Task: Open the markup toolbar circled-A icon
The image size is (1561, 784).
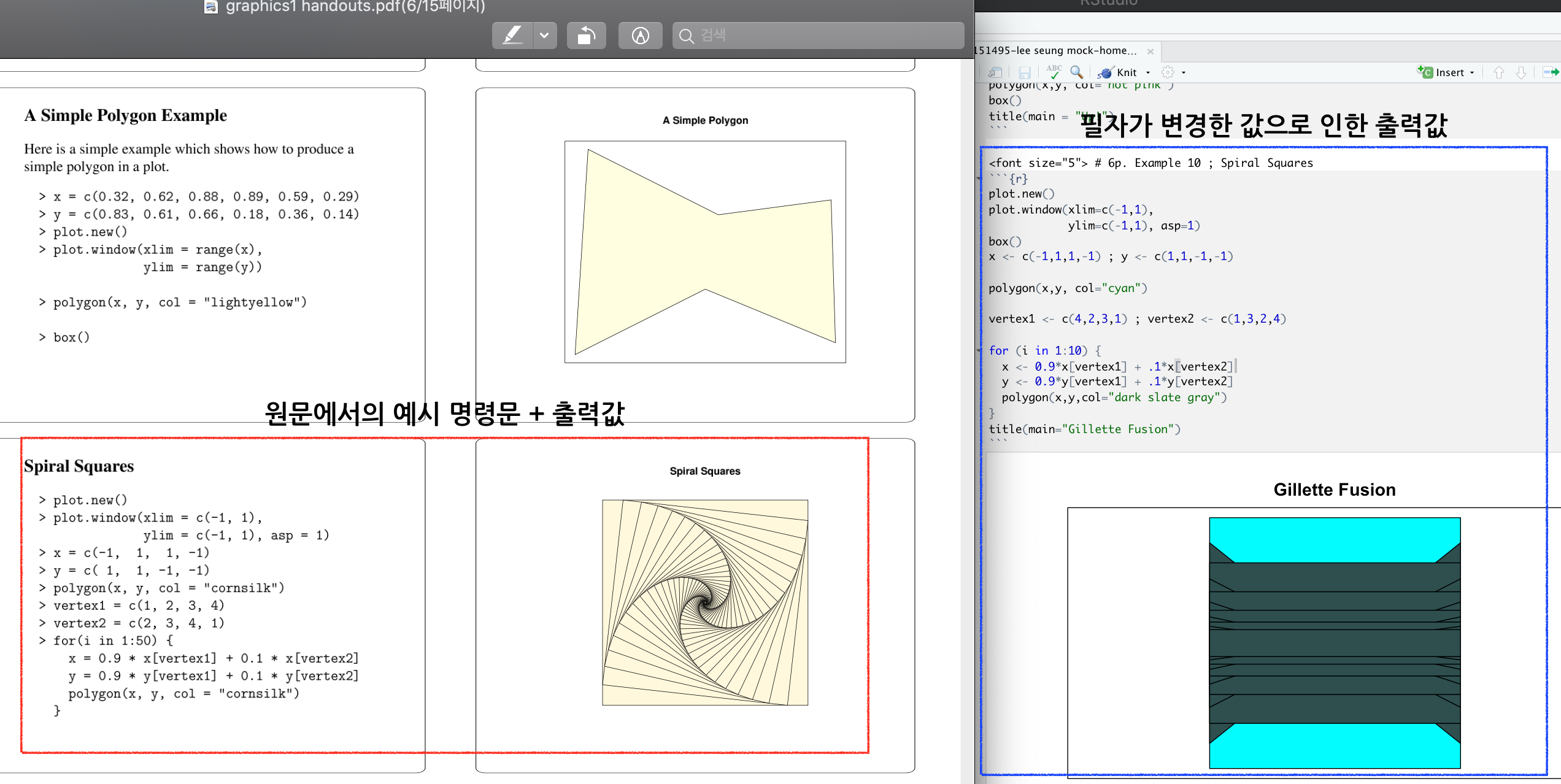Action: click(x=640, y=36)
